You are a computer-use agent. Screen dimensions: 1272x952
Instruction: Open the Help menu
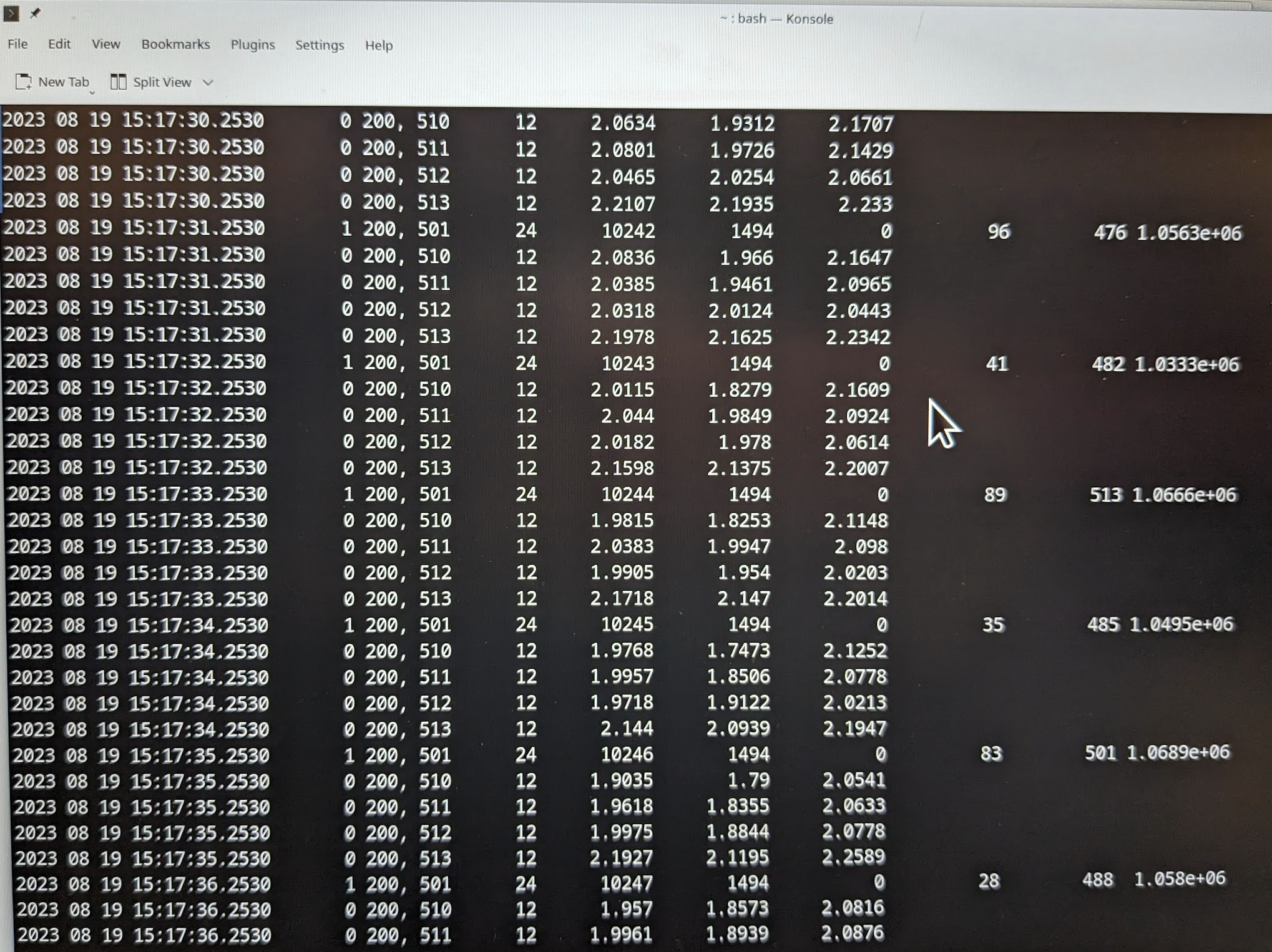point(378,46)
